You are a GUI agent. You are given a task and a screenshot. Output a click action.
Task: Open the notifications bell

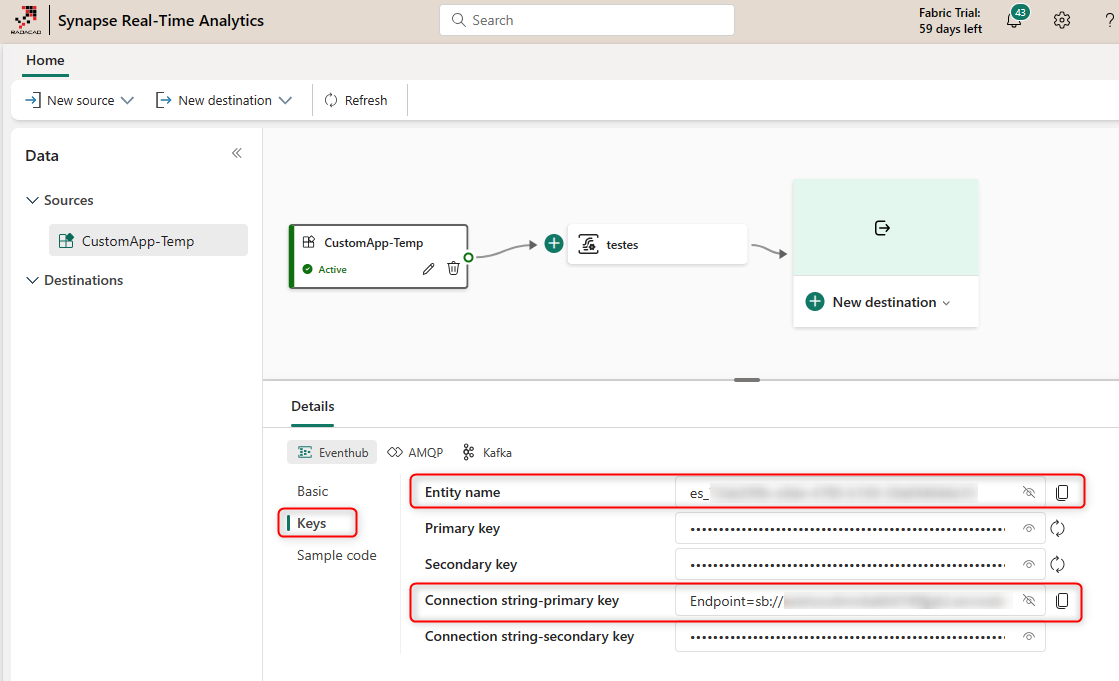(x=1014, y=21)
